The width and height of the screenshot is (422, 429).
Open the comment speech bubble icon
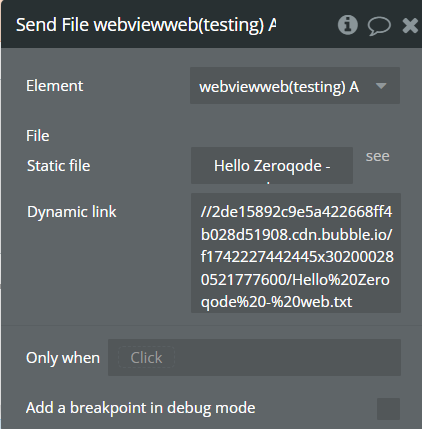point(379,26)
